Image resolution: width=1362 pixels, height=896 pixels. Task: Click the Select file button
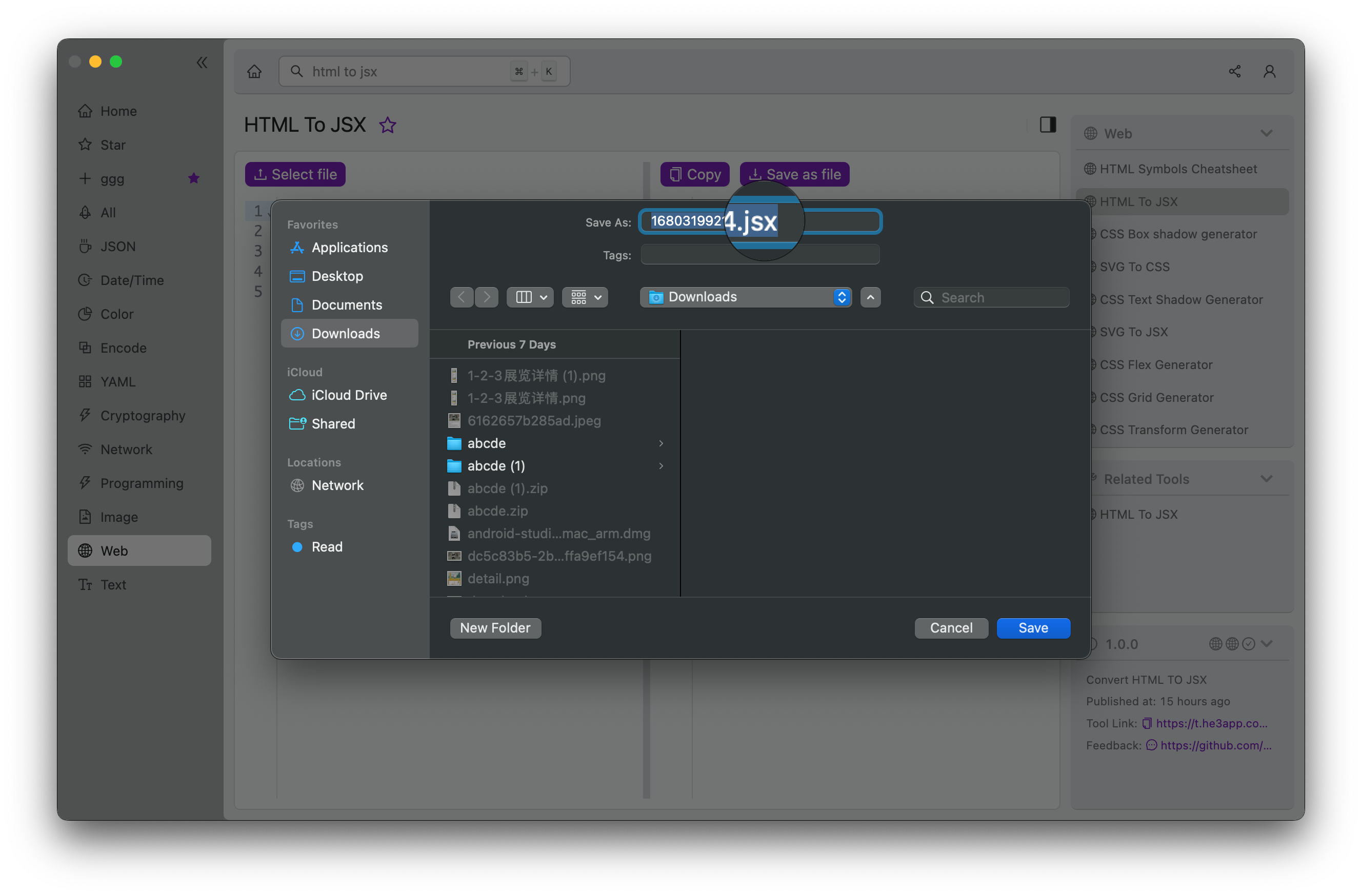pyautogui.click(x=295, y=174)
